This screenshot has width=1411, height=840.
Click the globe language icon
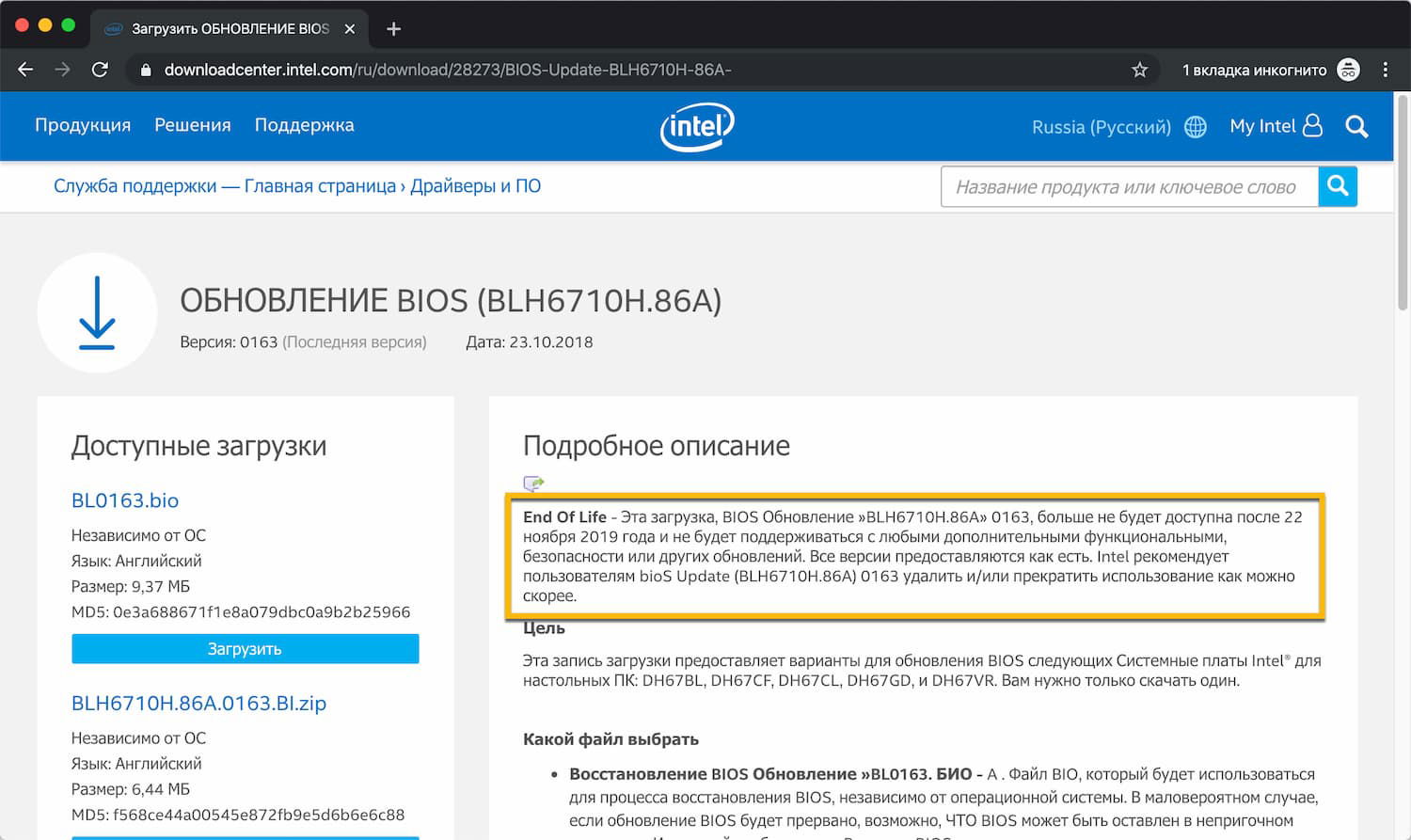(1195, 126)
